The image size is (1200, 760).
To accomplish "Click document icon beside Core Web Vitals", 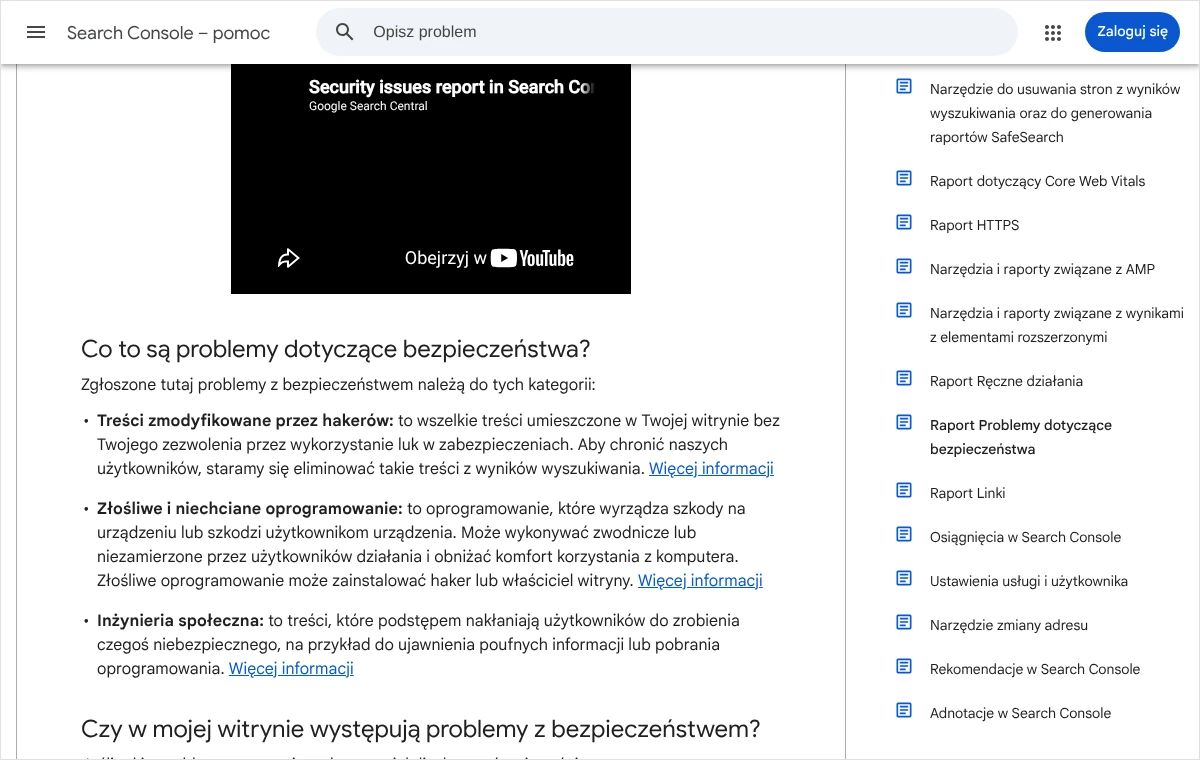I will click(904, 179).
